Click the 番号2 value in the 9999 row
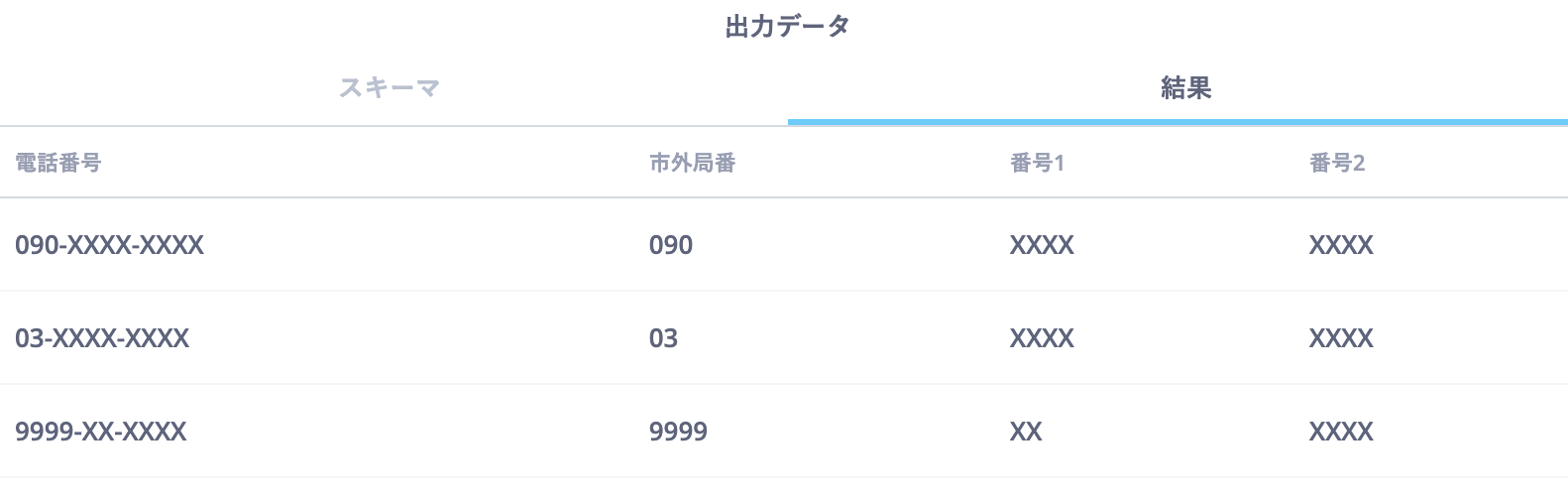Viewport: 1568px width, 502px height. point(1341,432)
